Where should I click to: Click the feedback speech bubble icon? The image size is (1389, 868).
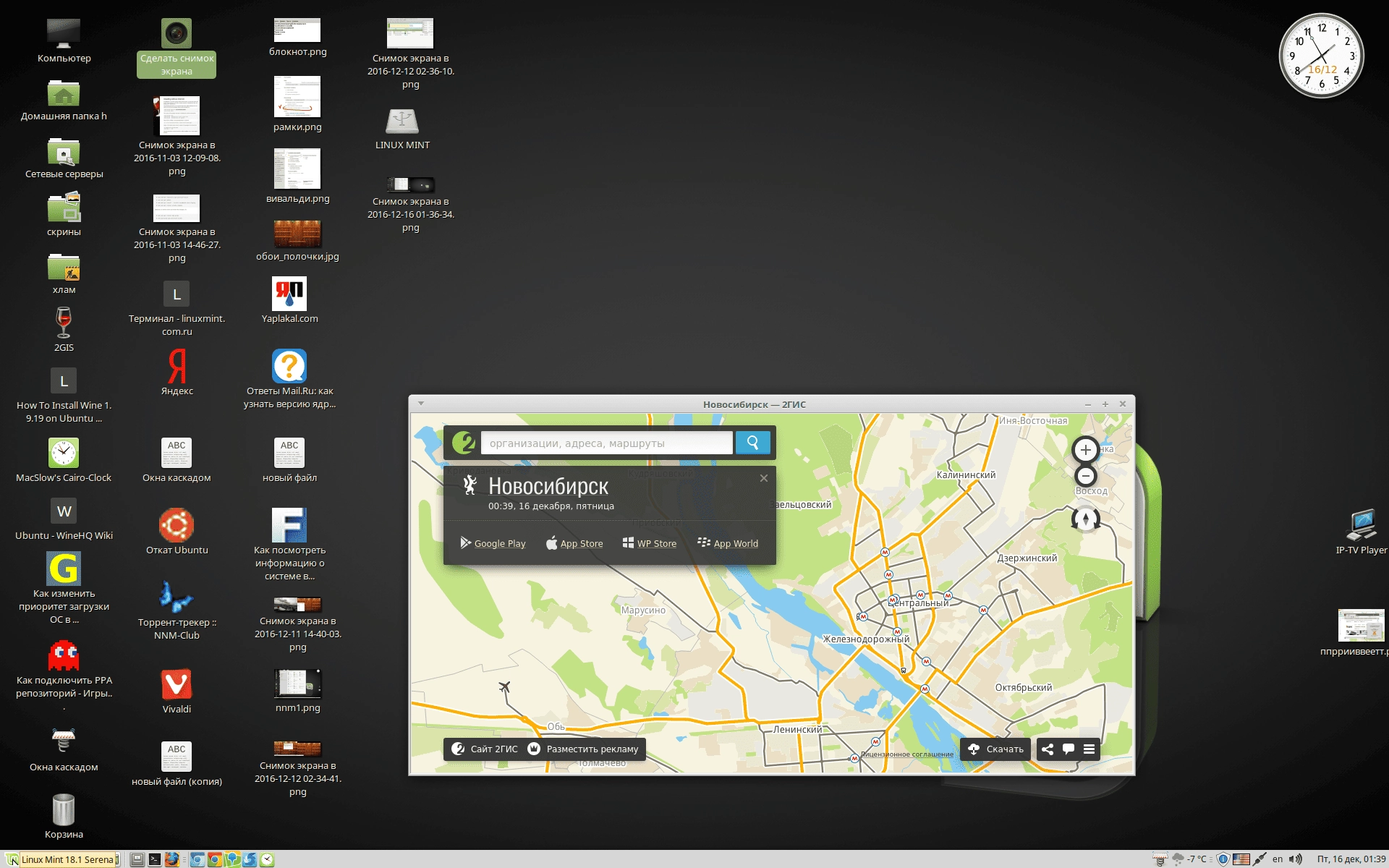1068,749
